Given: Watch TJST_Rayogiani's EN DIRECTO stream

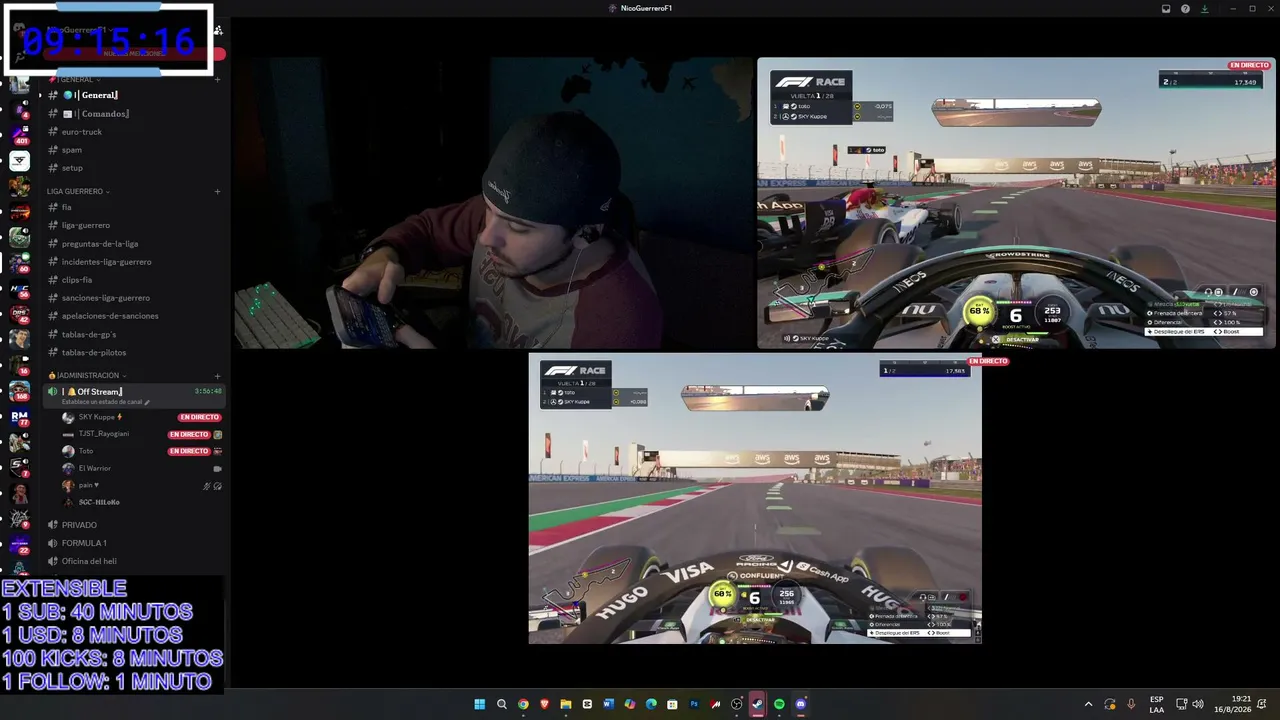Looking at the screenshot, I should point(189,435).
